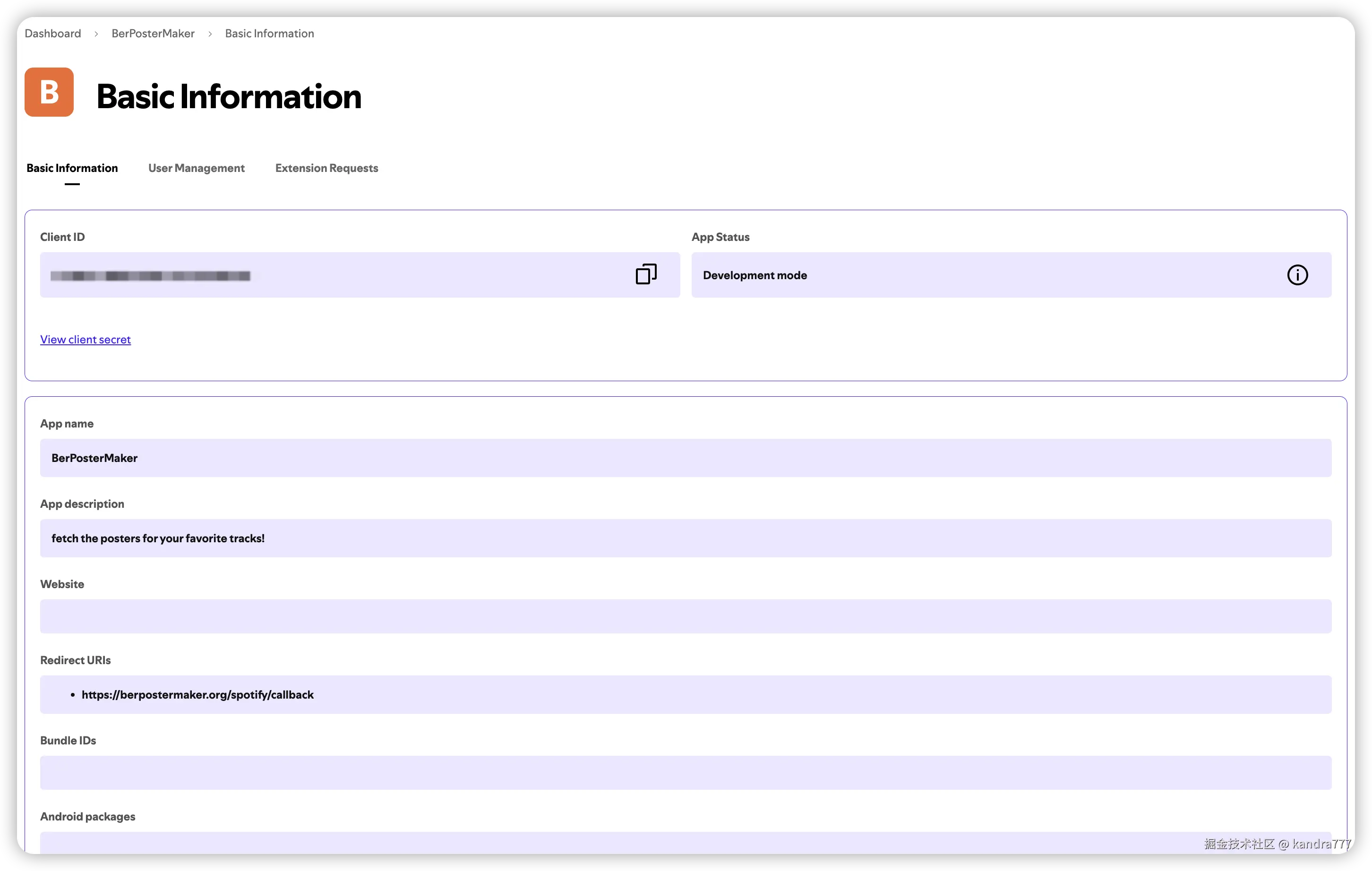Click chevron after BerPosterMaker breadcrumb

tap(210, 34)
